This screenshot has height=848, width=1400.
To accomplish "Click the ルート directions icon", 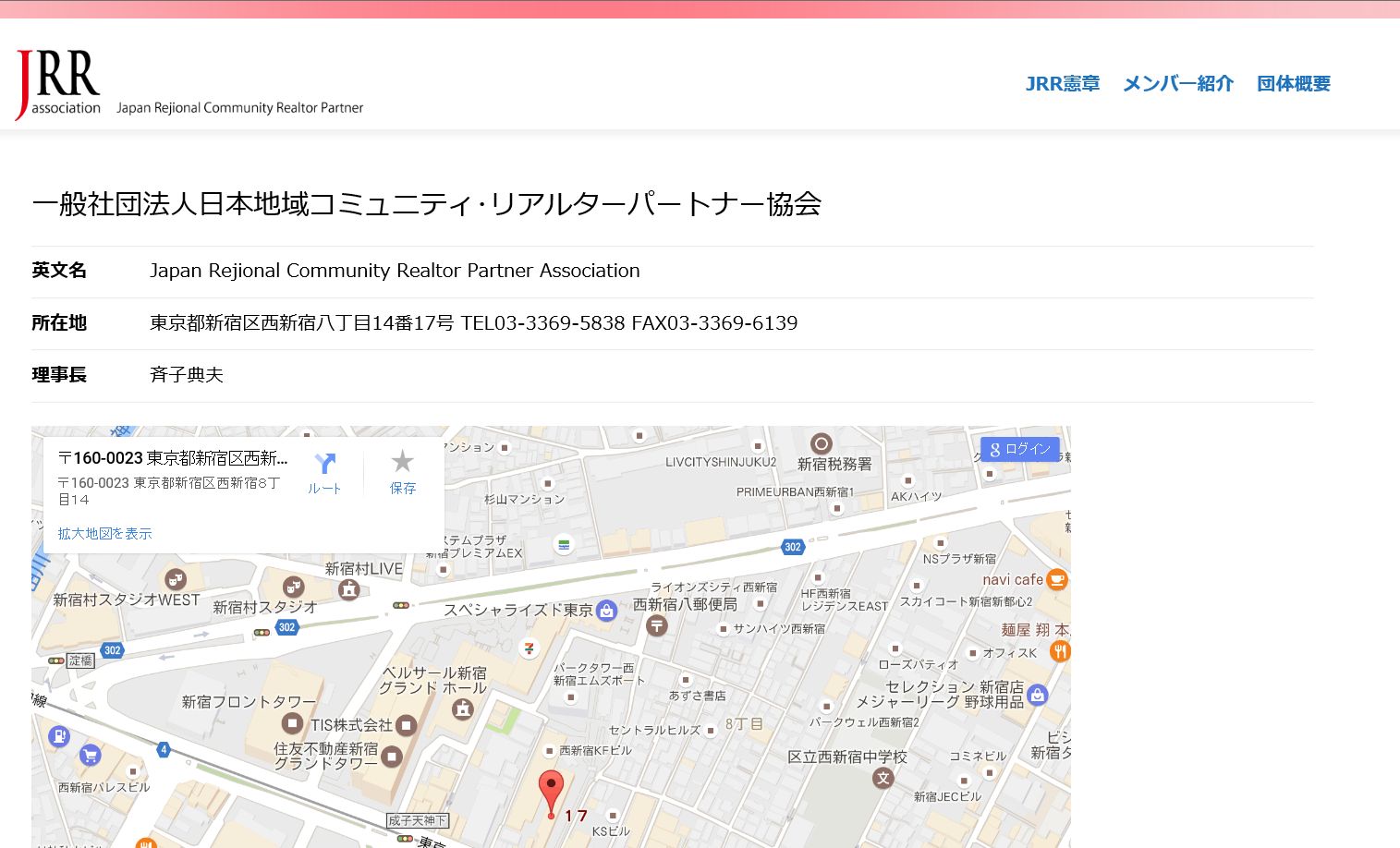I will 325,464.
